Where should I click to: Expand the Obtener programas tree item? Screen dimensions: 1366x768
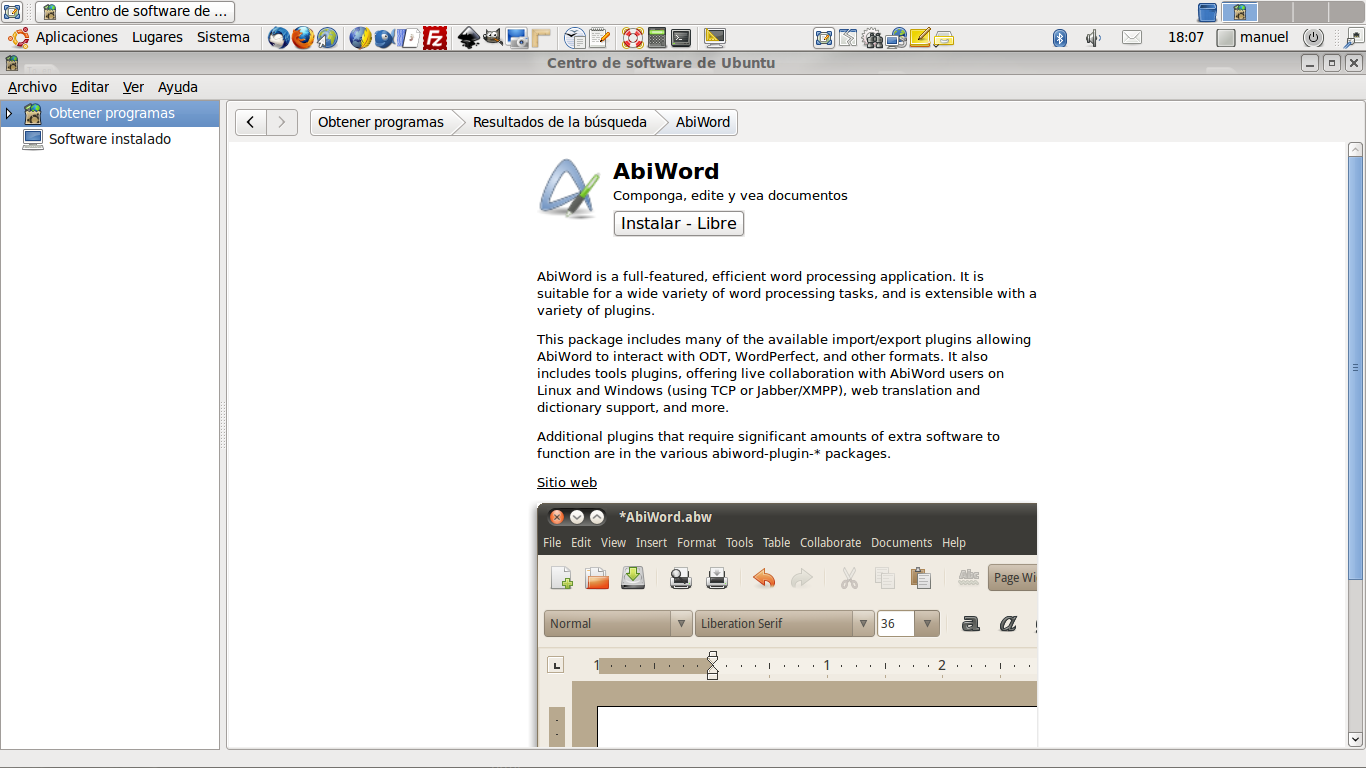[9, 113]
